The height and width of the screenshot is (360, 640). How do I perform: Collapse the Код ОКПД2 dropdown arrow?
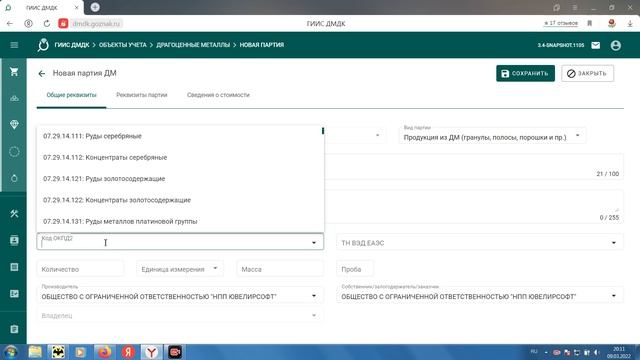314,243
